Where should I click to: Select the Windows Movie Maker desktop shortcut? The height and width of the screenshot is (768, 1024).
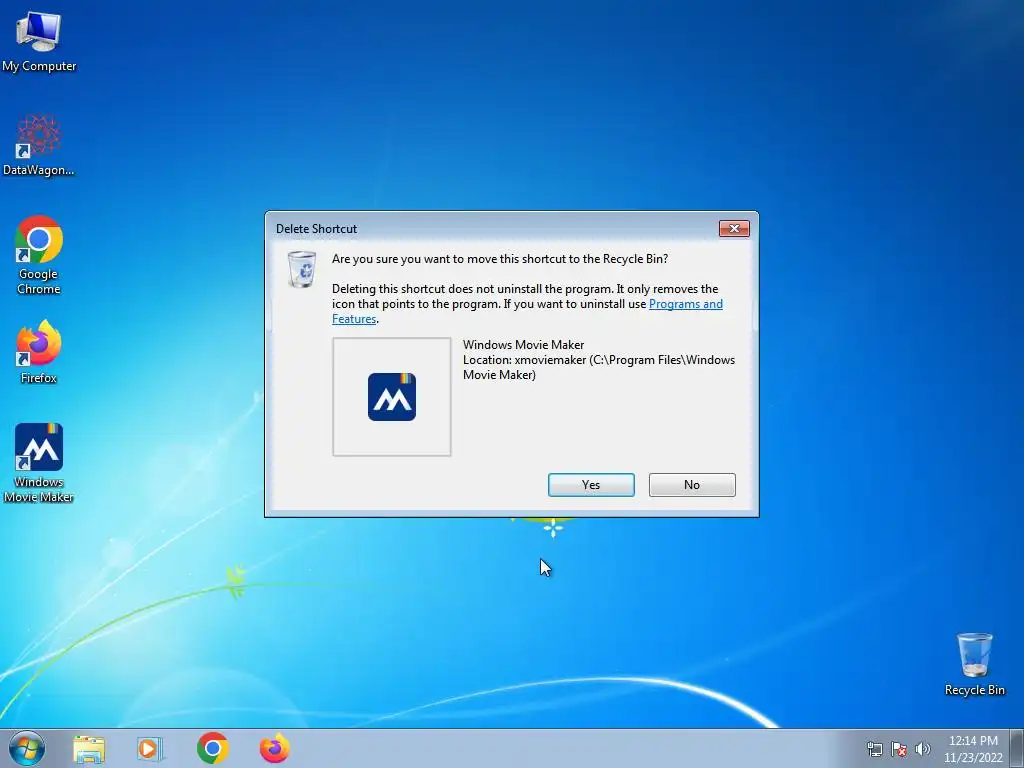click(x=39, y=462)
